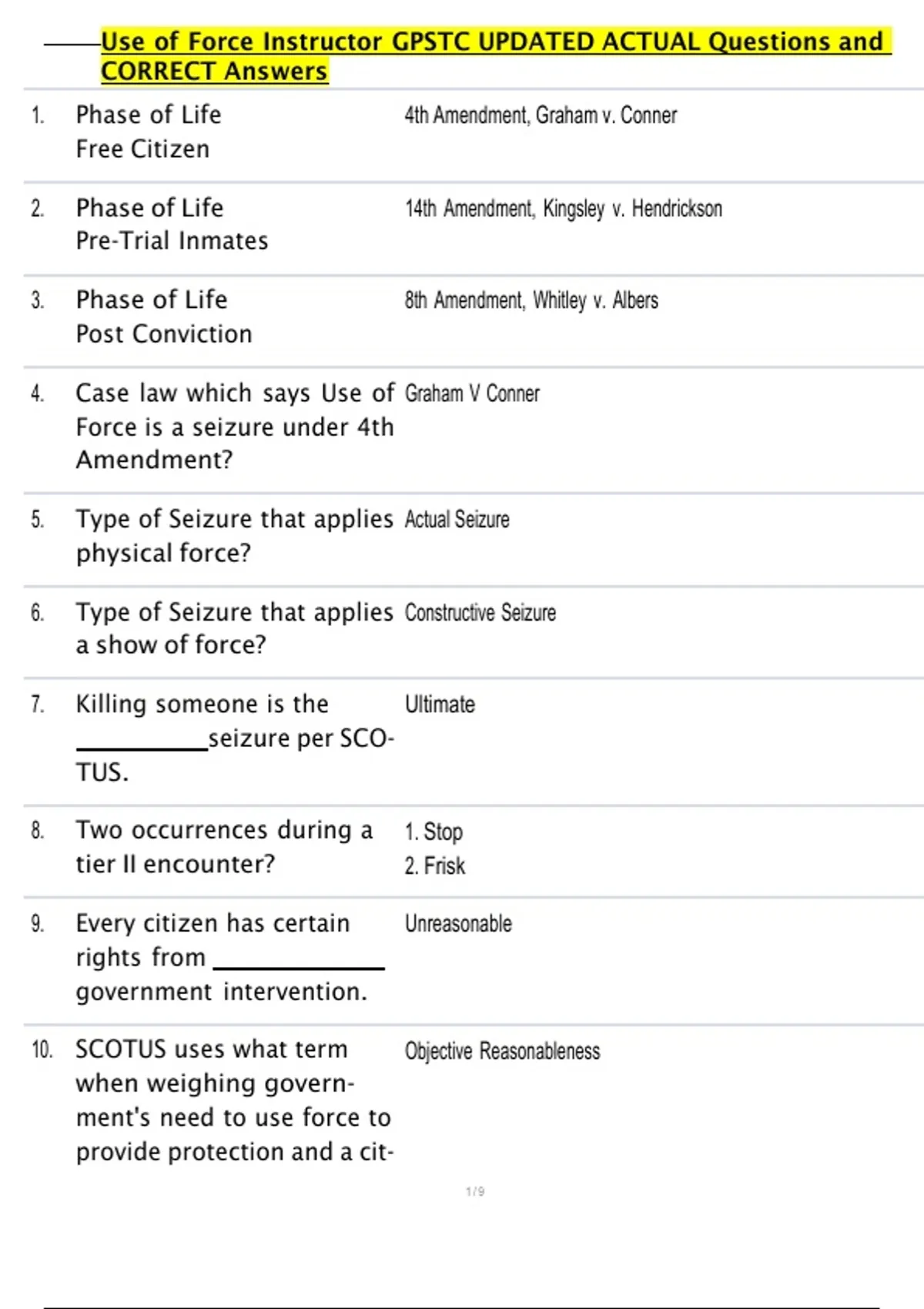924x1309 pixels.
Task: Click the 'Objective Reasonableness' answer
Action: coord(502,1051)
